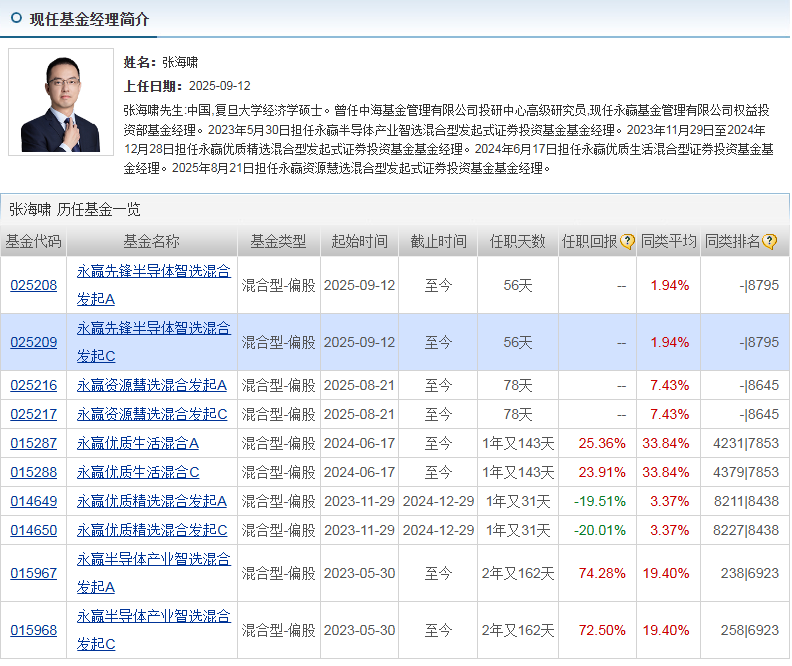
Task: Click the 25.36% return for fund 015287
Action: (x=602, y=443)
